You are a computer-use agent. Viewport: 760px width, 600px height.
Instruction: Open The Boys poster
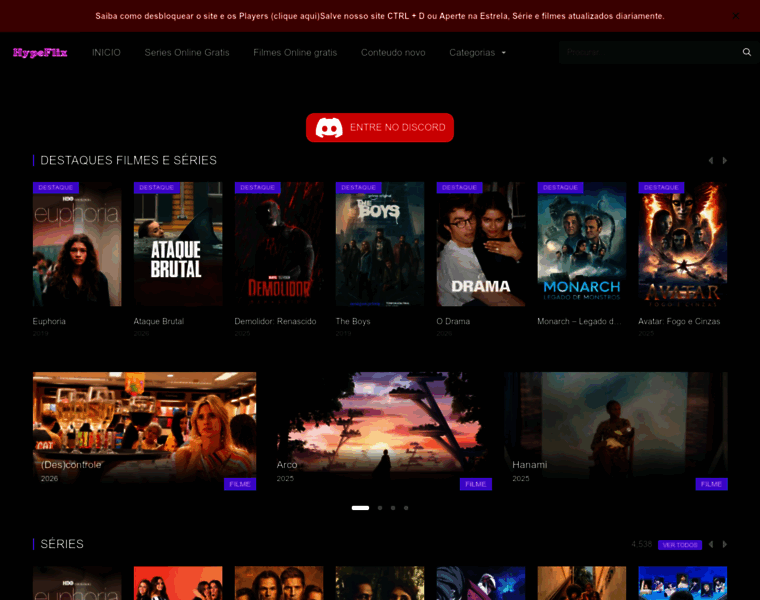pyautogui.click(x=380, y=244)
